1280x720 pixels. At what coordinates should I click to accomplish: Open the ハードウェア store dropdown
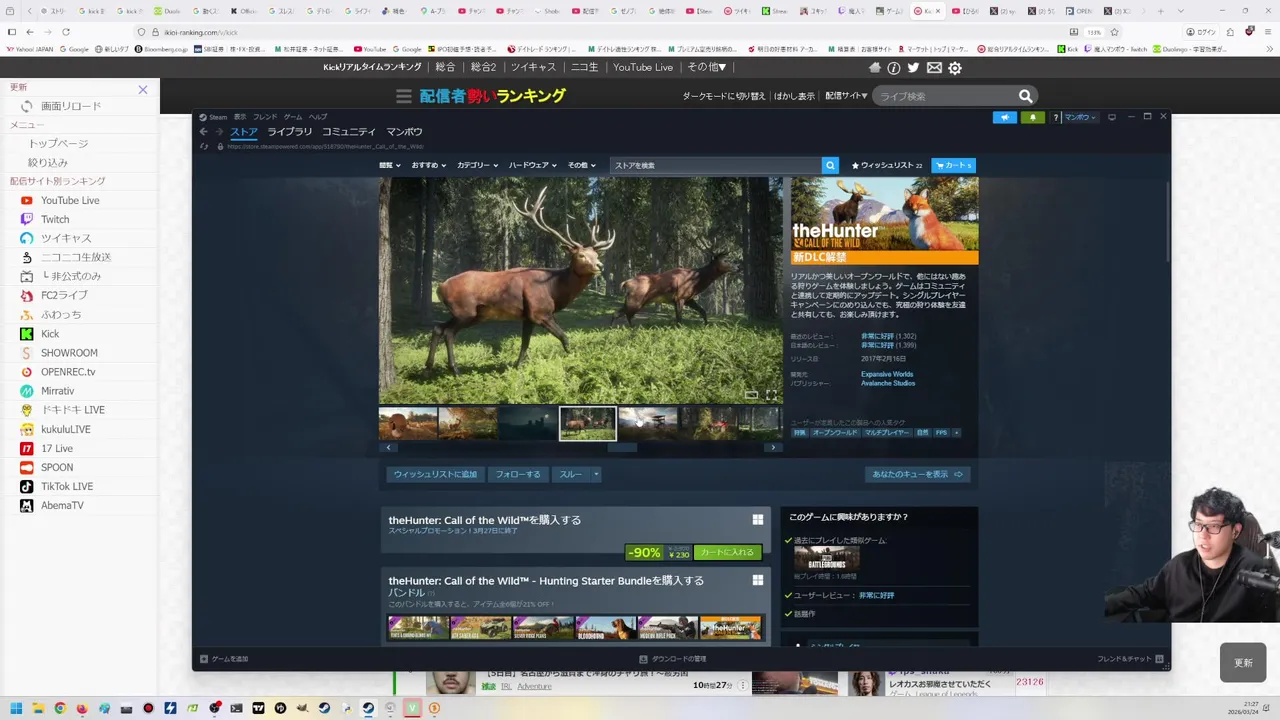click(x=532, y=165)
